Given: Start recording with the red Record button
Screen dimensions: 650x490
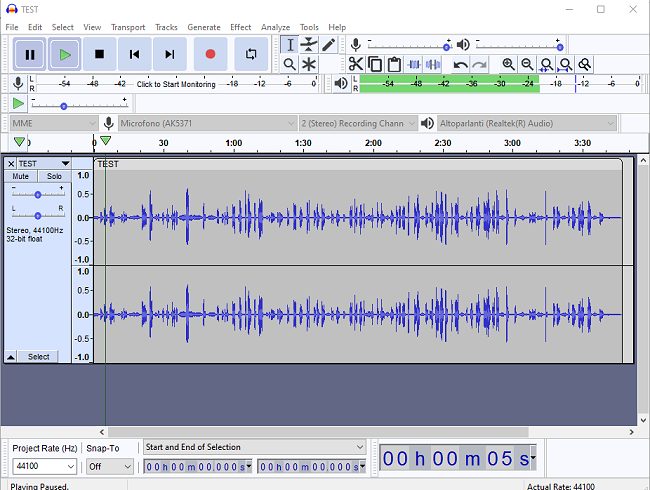Looking at the screenshot, I should point(210,54).
